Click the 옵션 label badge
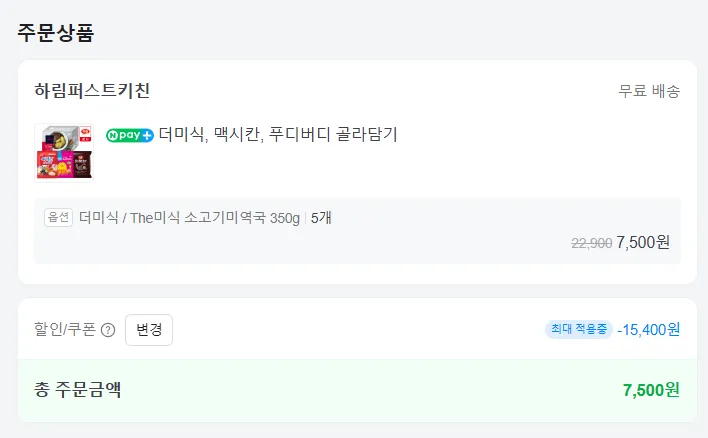The width and height of the screenshot is (708, 438). [x=58, y=217]
